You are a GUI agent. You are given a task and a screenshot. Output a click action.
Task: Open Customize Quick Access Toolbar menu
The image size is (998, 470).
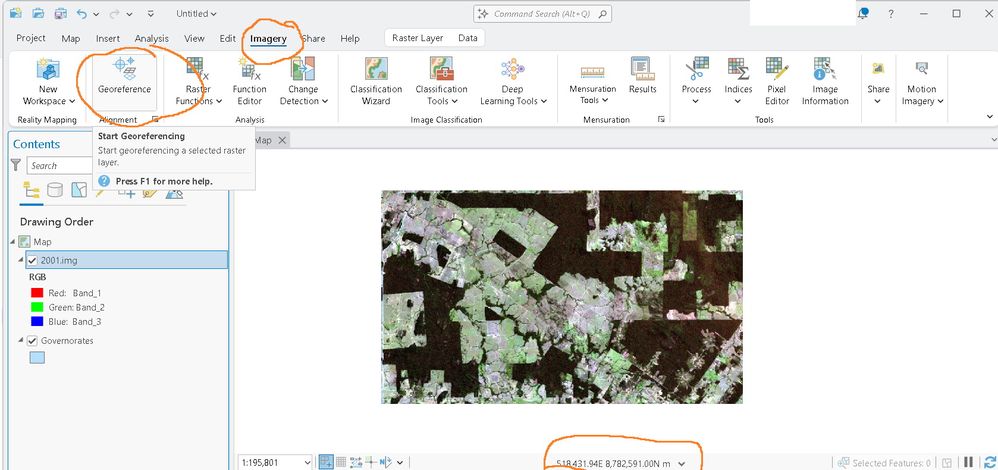(150, 13)
